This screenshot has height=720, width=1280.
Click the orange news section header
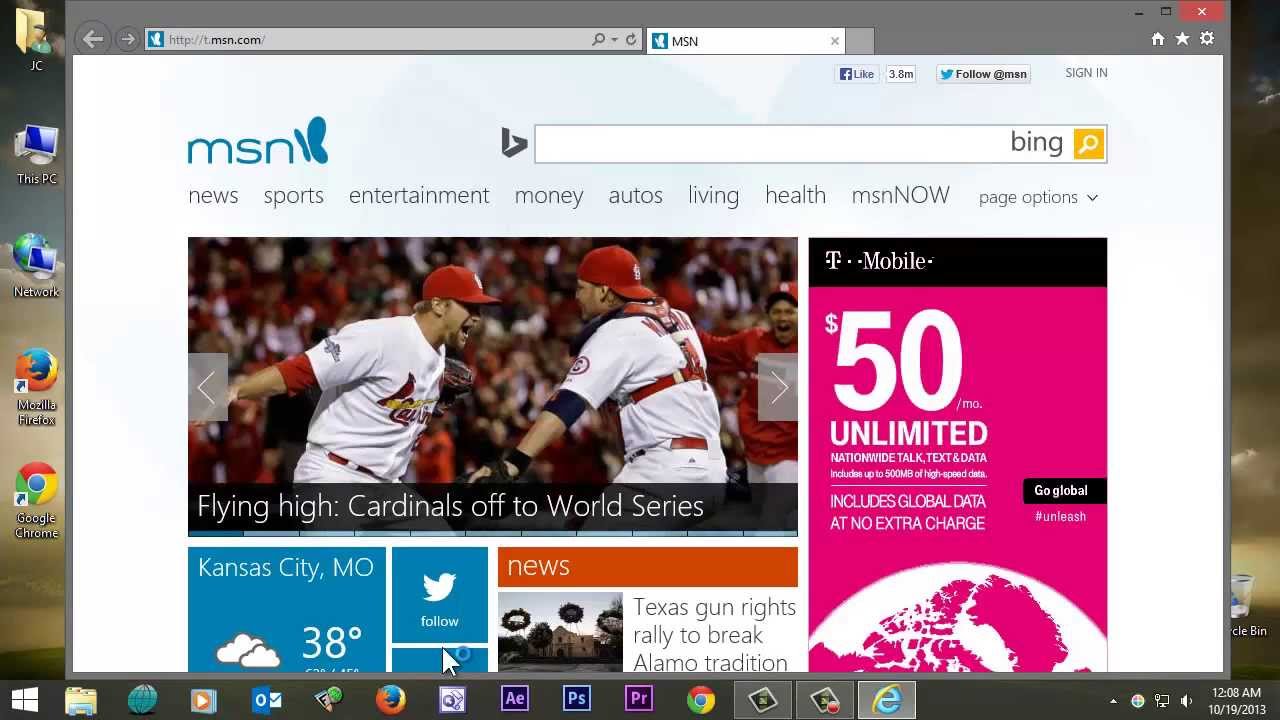(x=648, y=566)
